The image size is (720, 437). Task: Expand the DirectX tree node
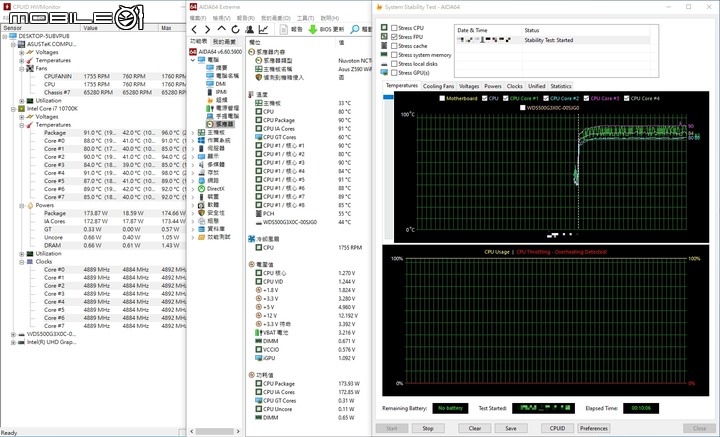pos(193,189)
